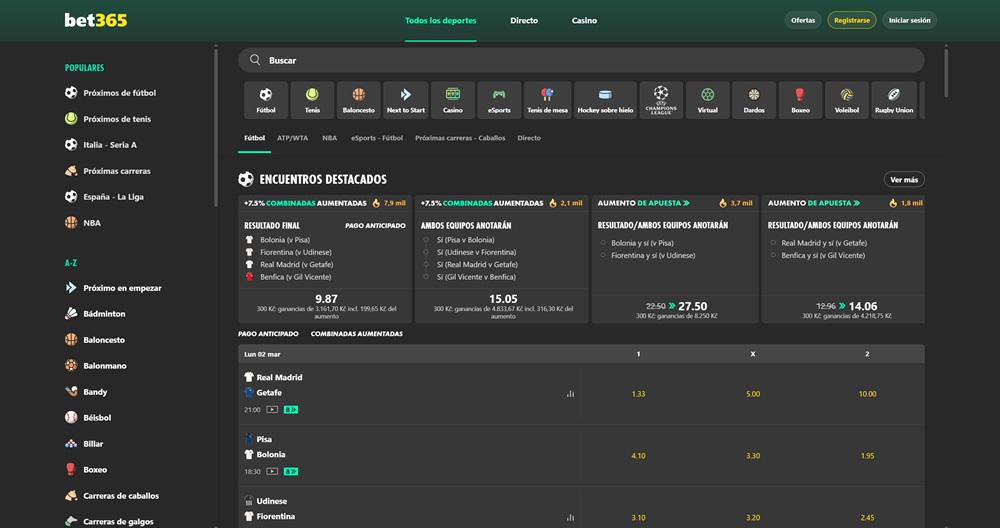Open Bádminton in sidebar
The image size is (1000, 528).
point(95,314)
